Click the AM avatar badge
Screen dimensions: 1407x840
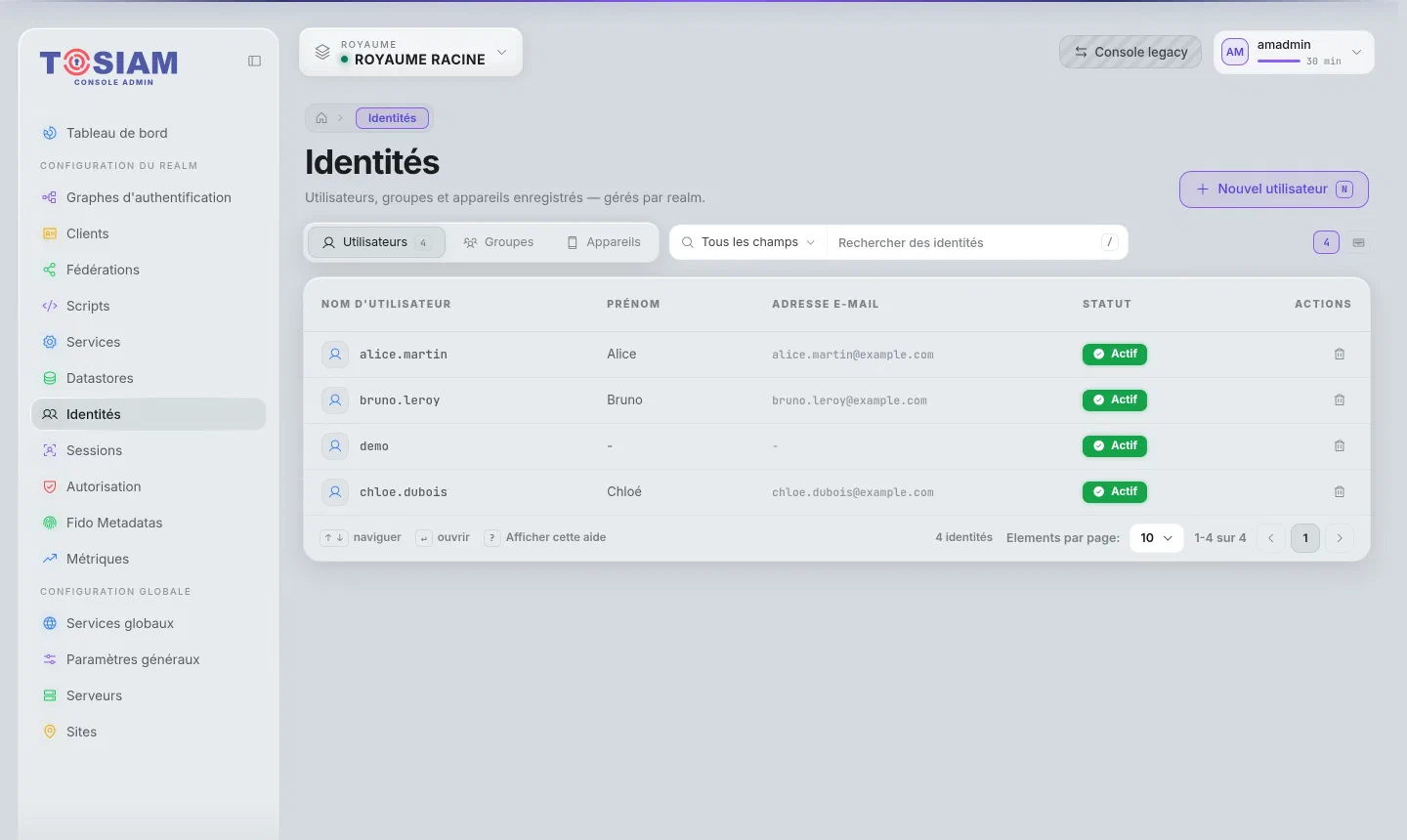(1235, 52)
